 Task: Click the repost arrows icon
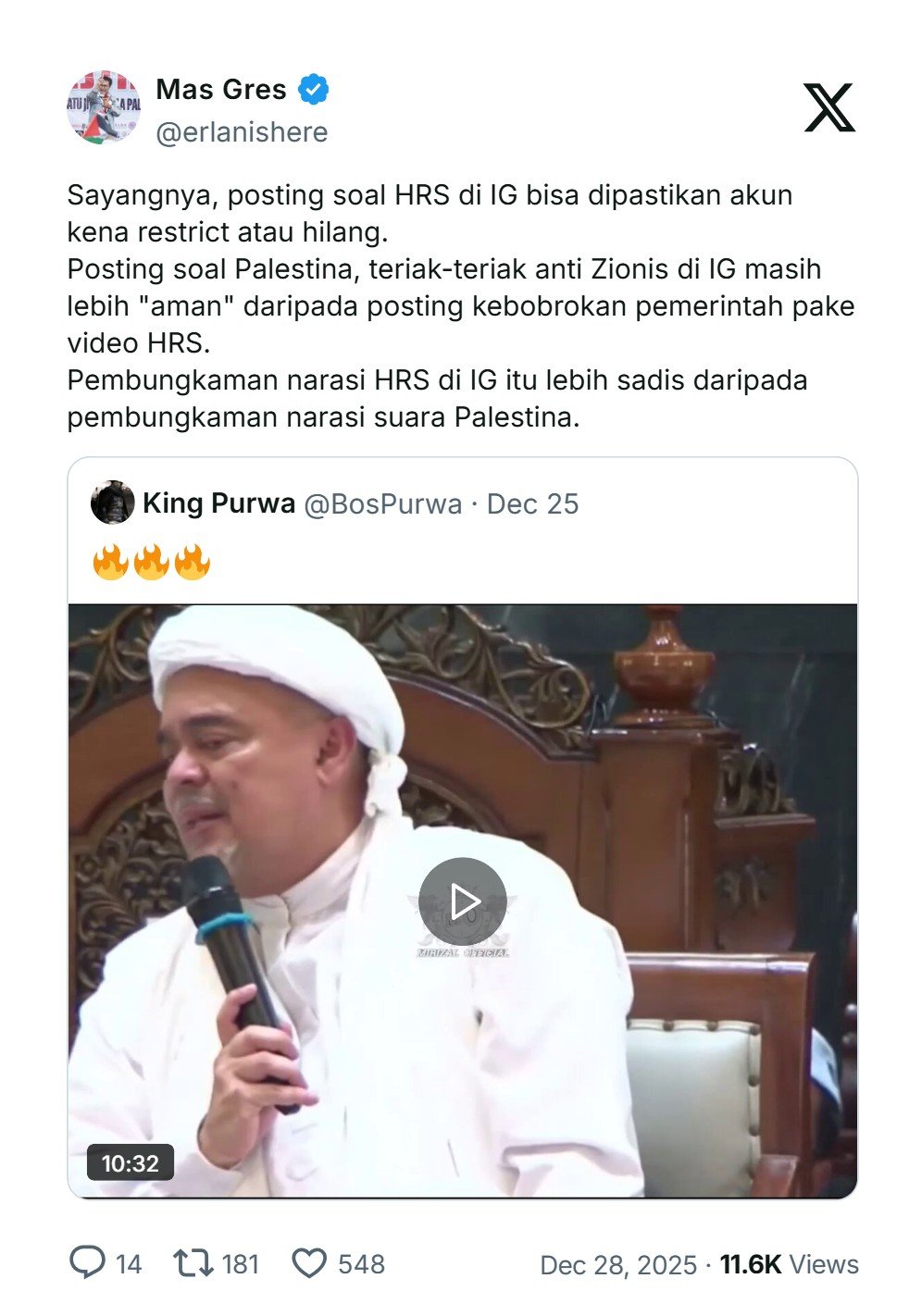click(193, 1263)
